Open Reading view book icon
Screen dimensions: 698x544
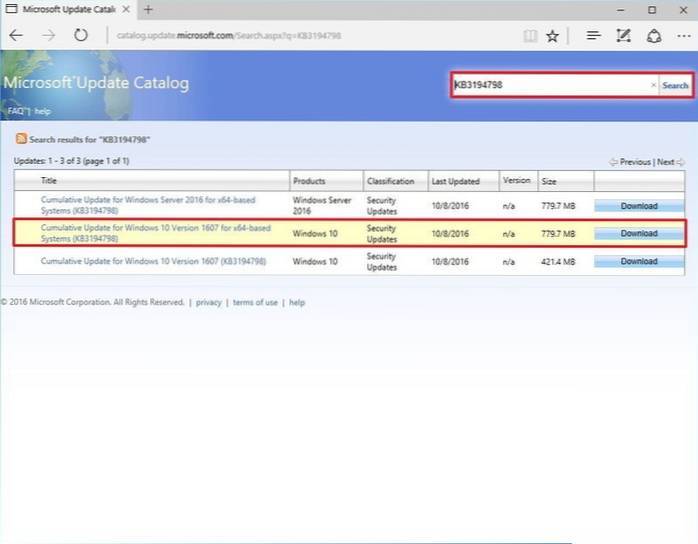tap(531, 36)
